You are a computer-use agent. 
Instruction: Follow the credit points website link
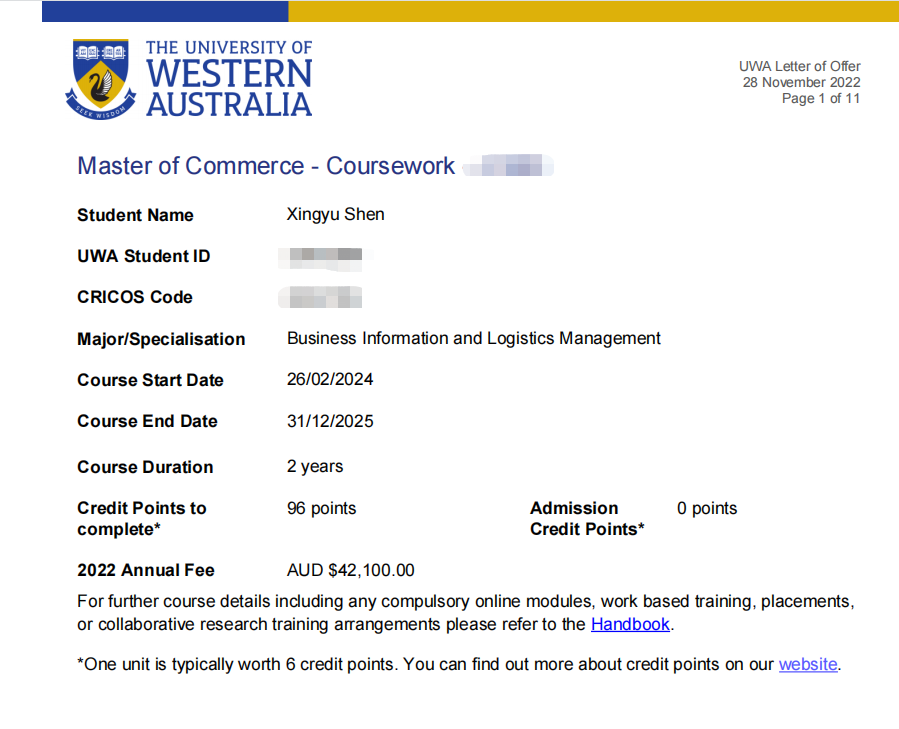(808, 664)
